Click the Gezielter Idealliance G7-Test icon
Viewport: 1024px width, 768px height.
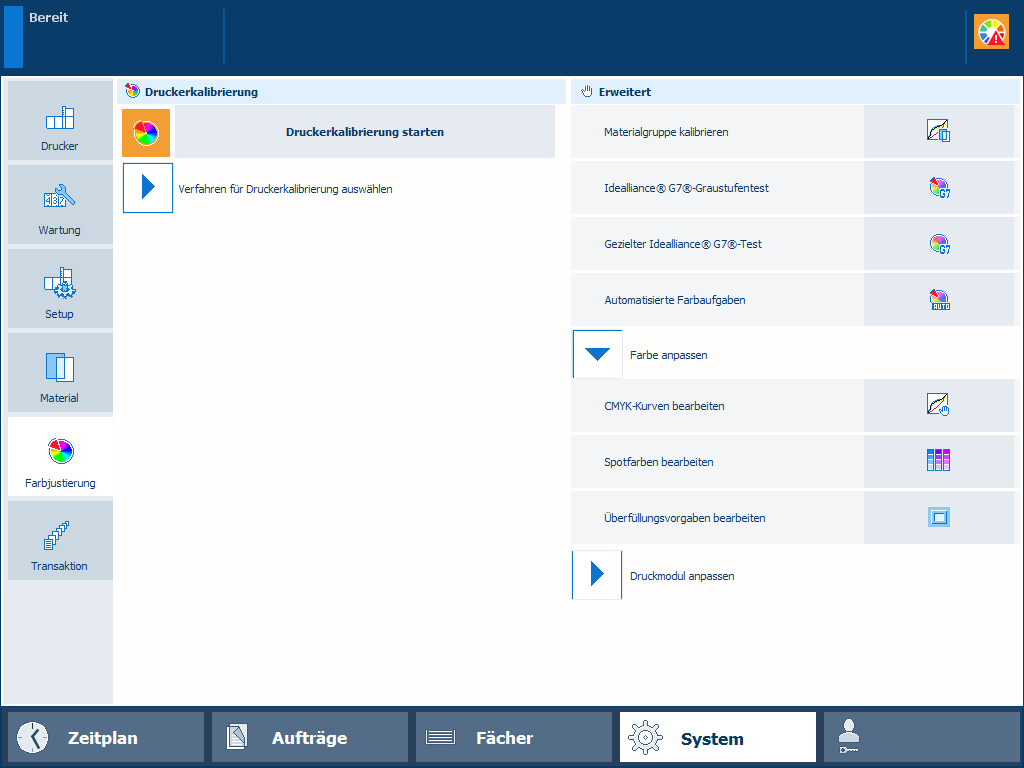(938, 244)
